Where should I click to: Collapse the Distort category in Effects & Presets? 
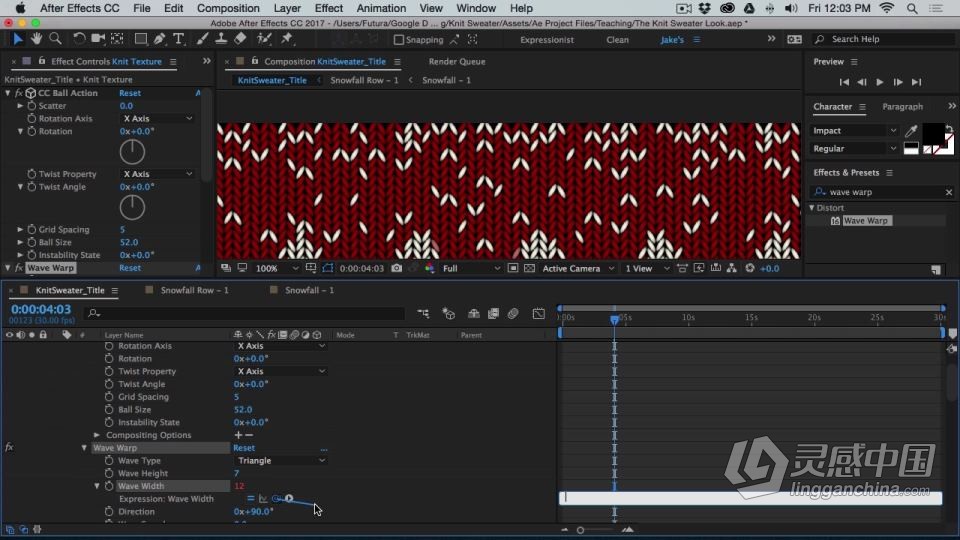point(812,208)
